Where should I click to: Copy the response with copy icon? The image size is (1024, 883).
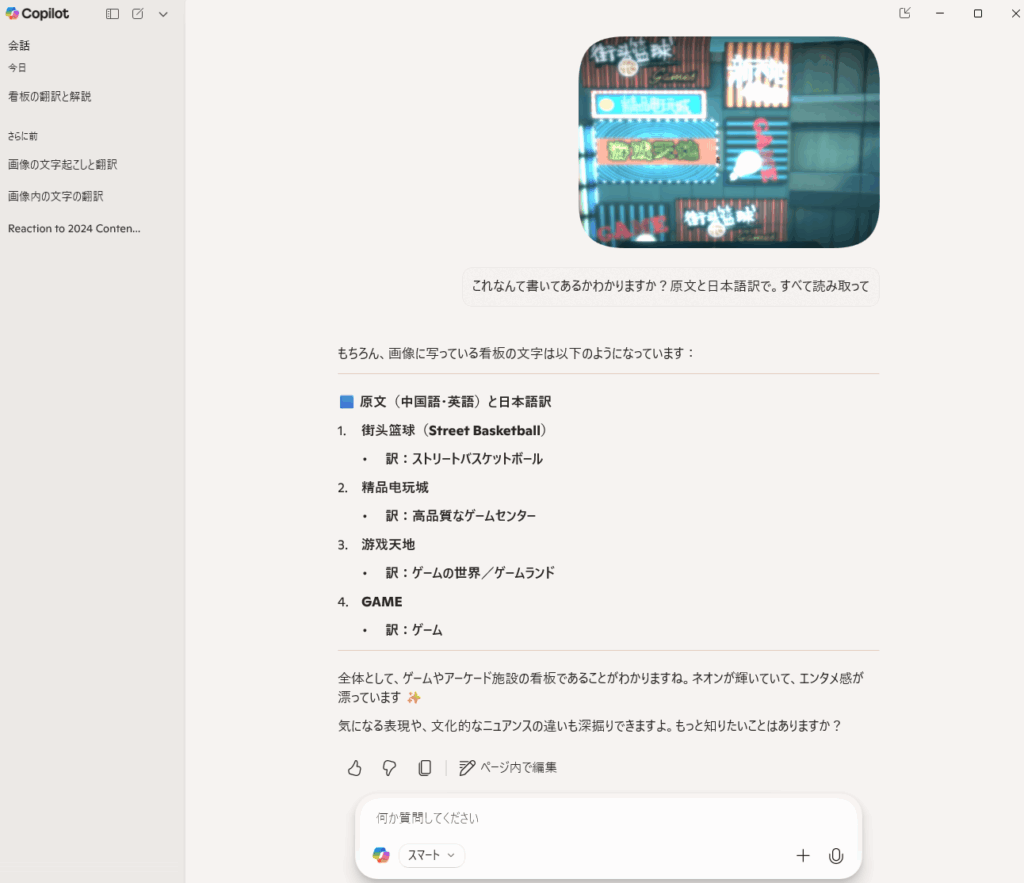pos(424,768)
